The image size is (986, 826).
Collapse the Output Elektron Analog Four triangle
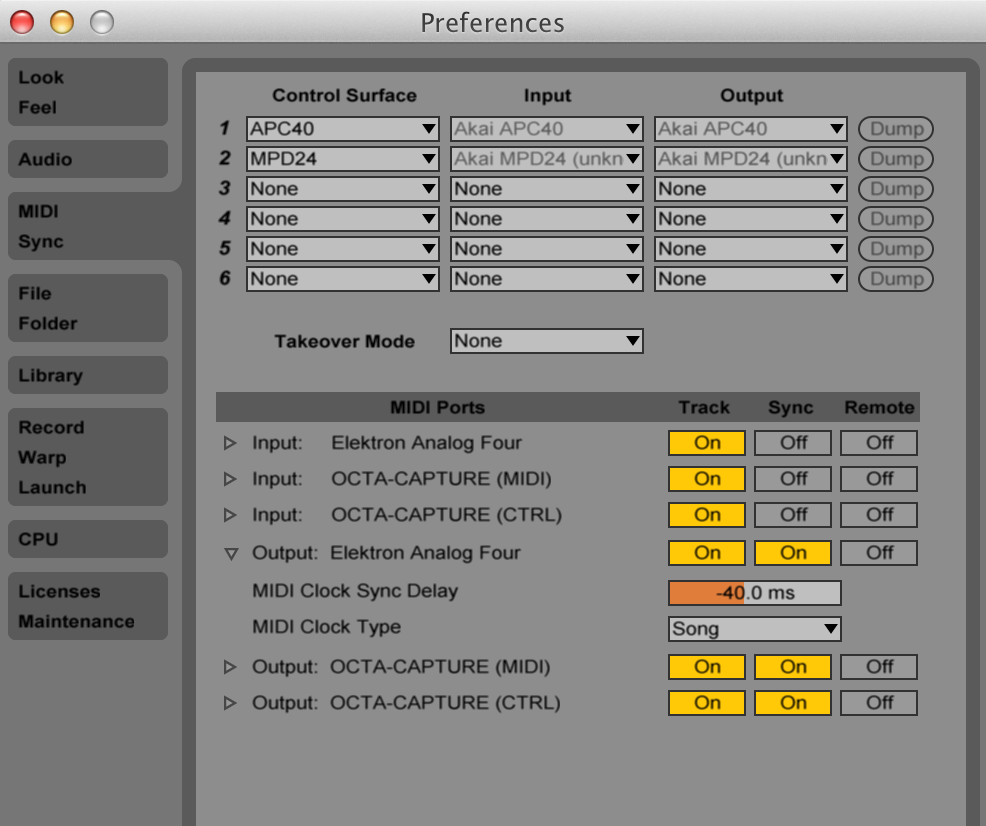[x=230, y=553]
